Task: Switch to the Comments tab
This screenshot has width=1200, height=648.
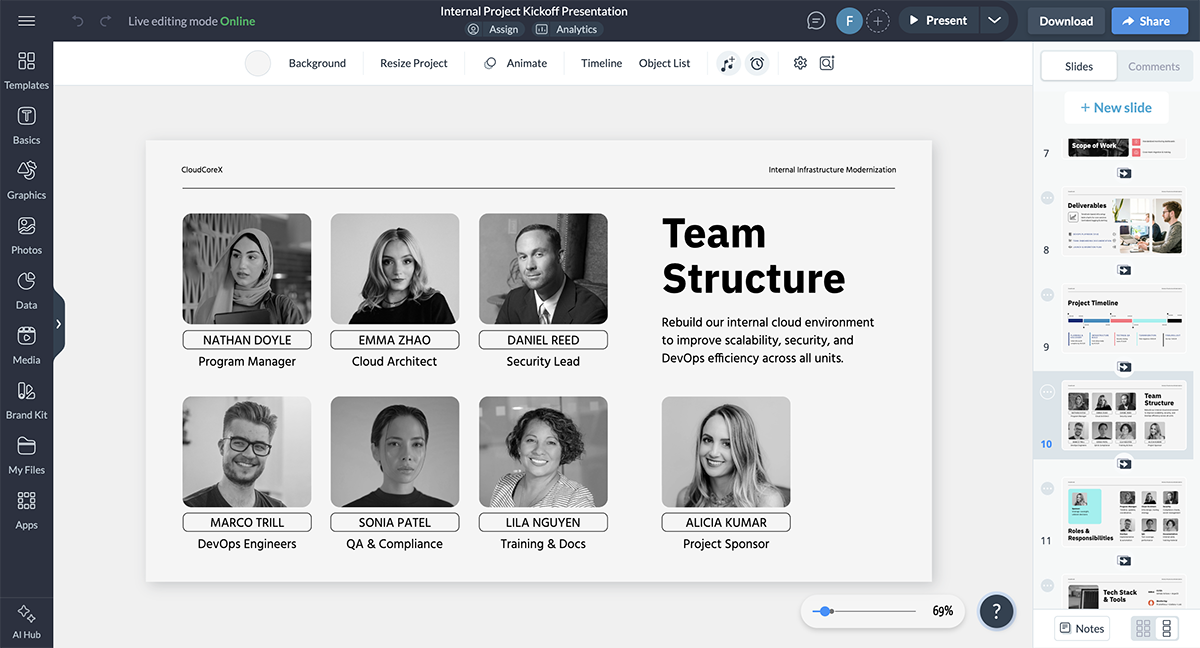Action: [1153, 66]
